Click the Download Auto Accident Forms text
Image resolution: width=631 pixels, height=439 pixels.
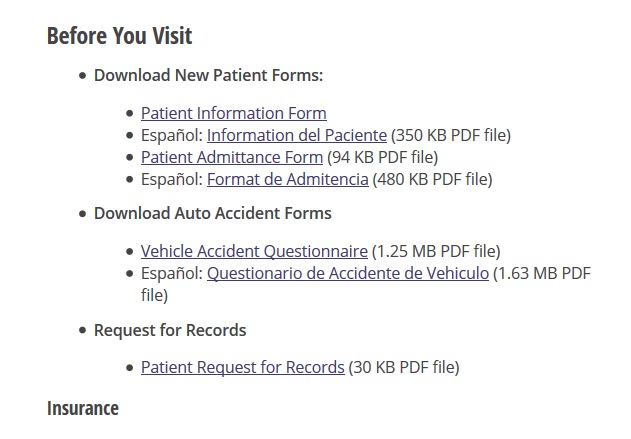[212, 213]
